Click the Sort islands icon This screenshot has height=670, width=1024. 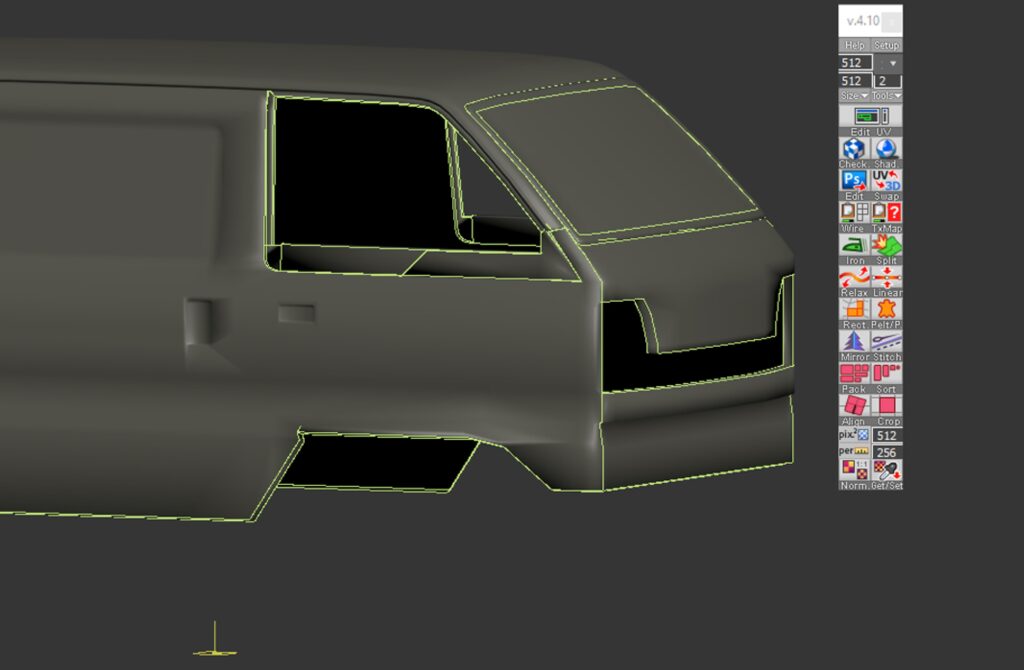(886, 374)
